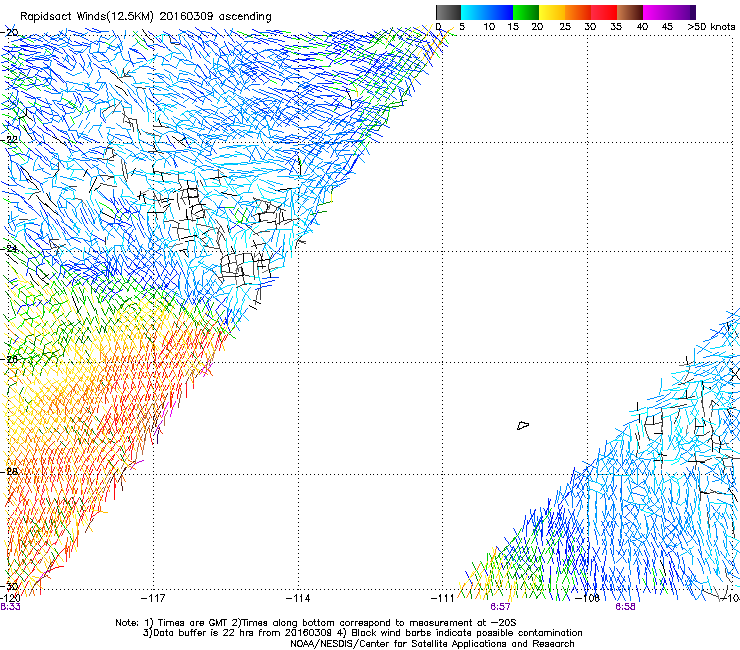Click the NOAA/NESDIS Center for Satellite Applications credit

click(x=432, y=644)
